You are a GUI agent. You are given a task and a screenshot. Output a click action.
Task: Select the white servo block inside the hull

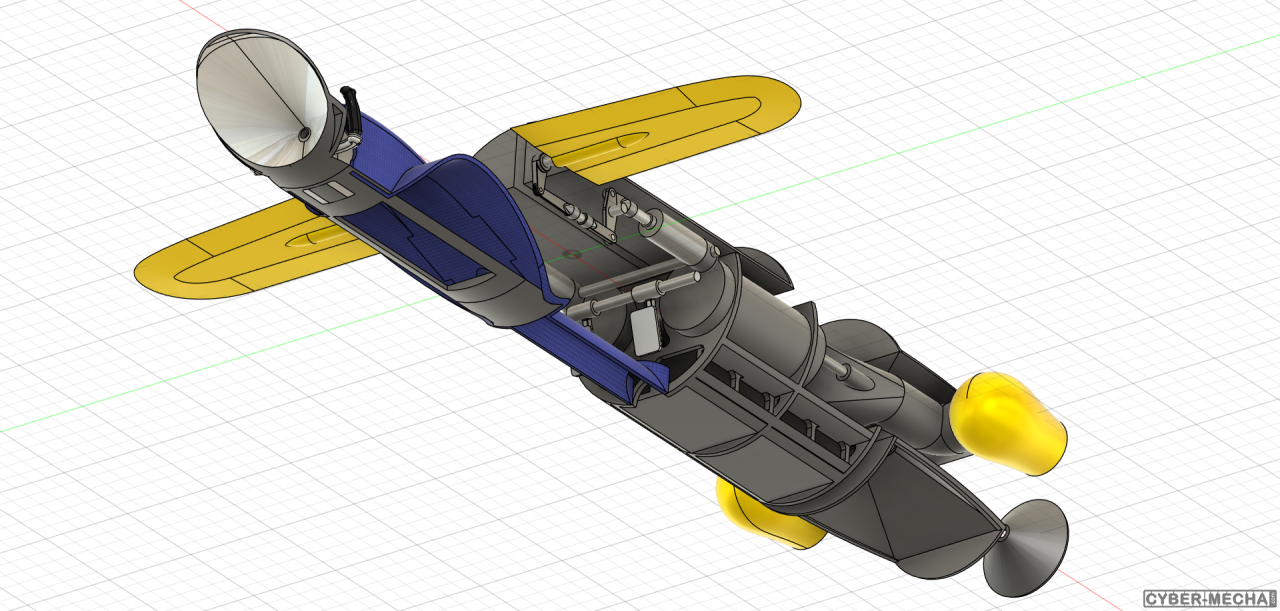(x=647, y=329)
